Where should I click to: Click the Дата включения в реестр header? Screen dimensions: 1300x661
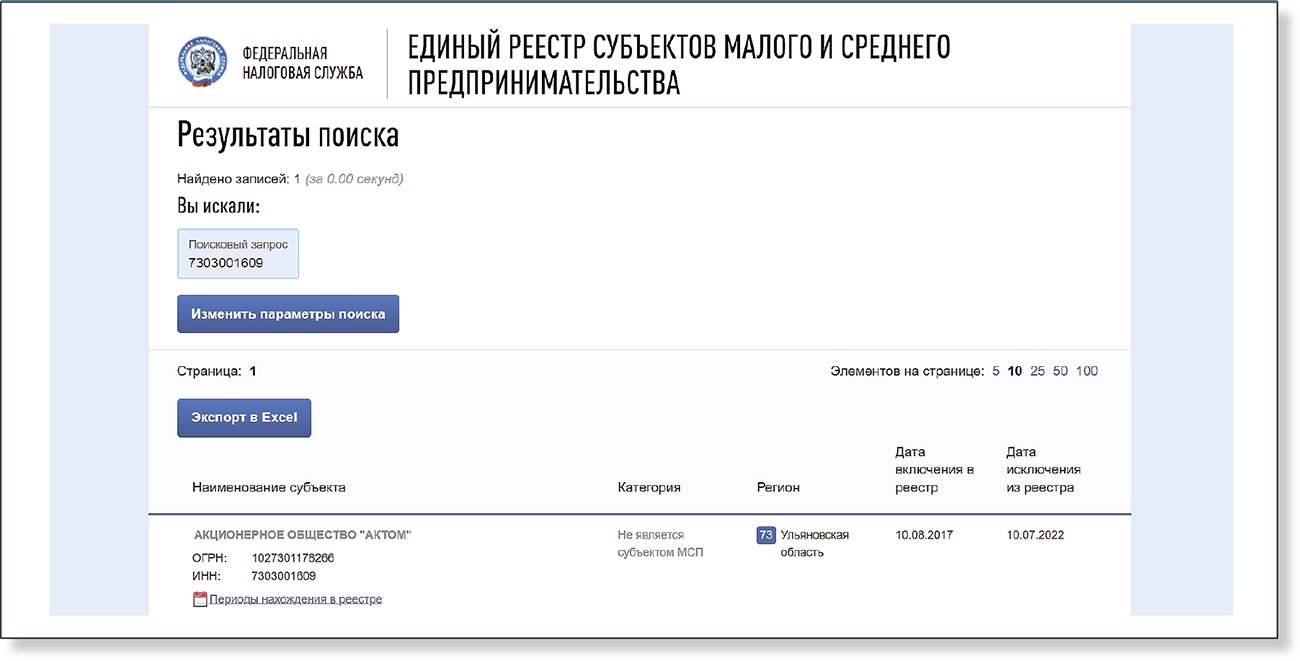point(934,470)
